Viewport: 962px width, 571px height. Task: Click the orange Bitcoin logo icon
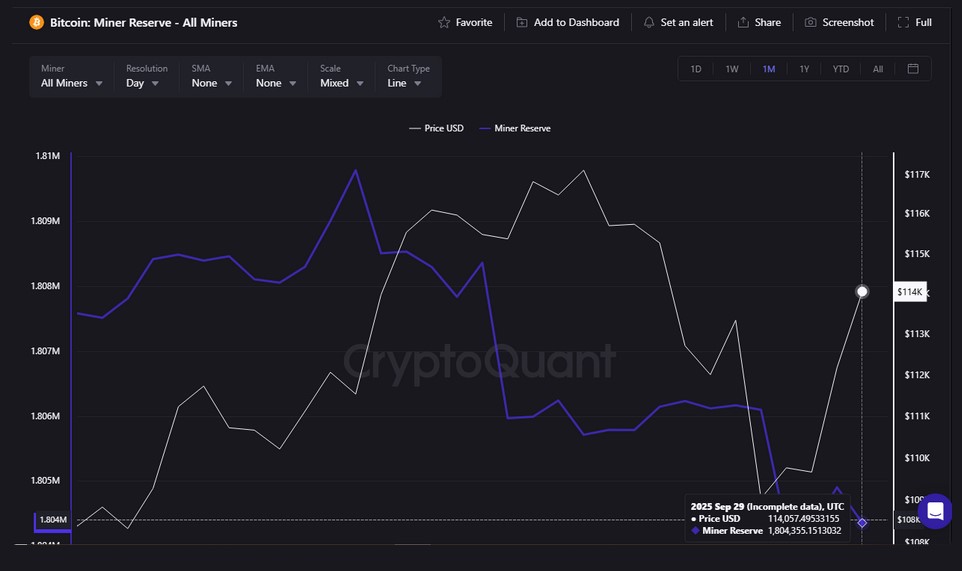tap(37, 22)
